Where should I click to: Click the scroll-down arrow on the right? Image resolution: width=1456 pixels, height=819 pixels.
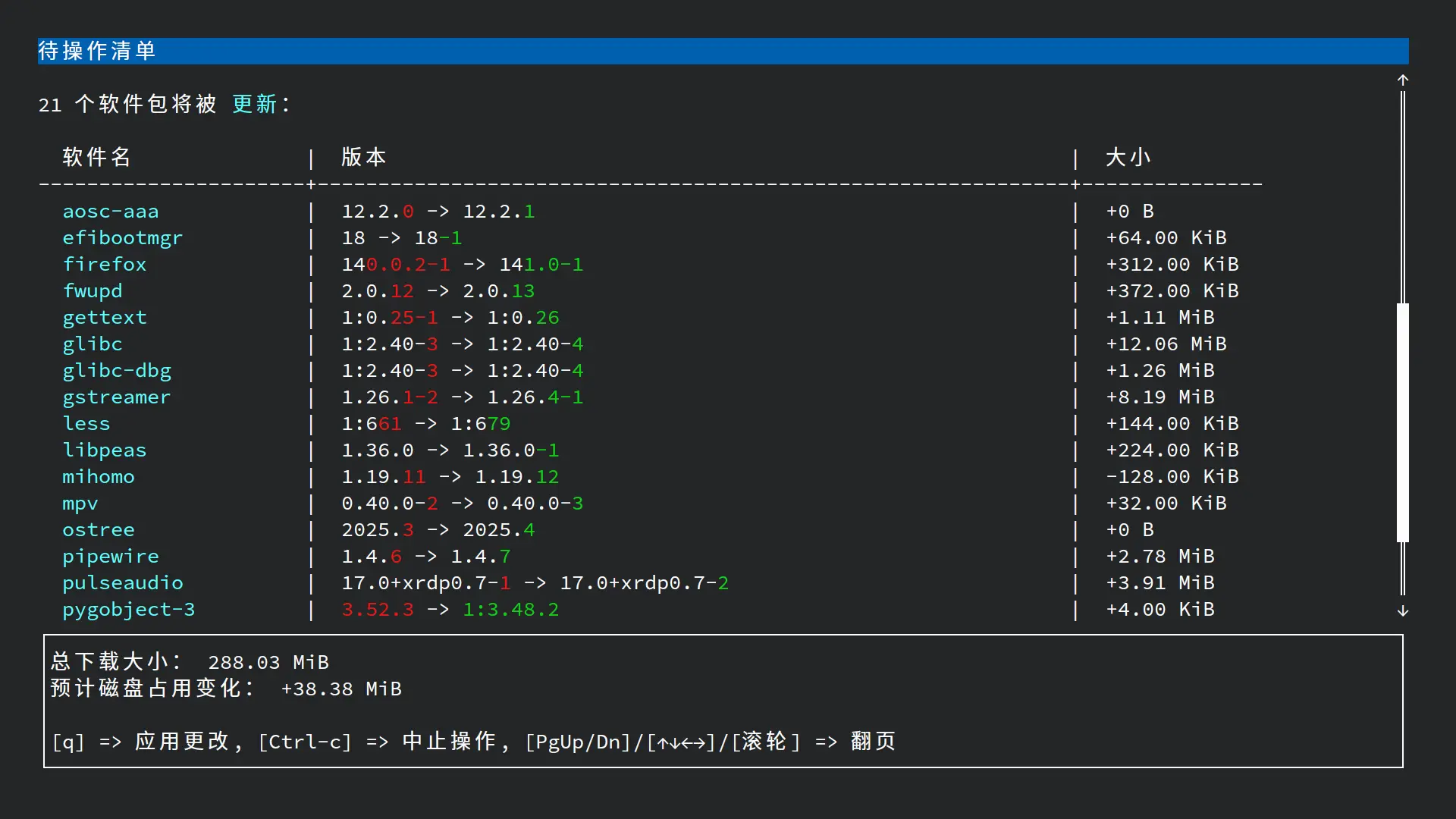click(x=1402, y=611)
